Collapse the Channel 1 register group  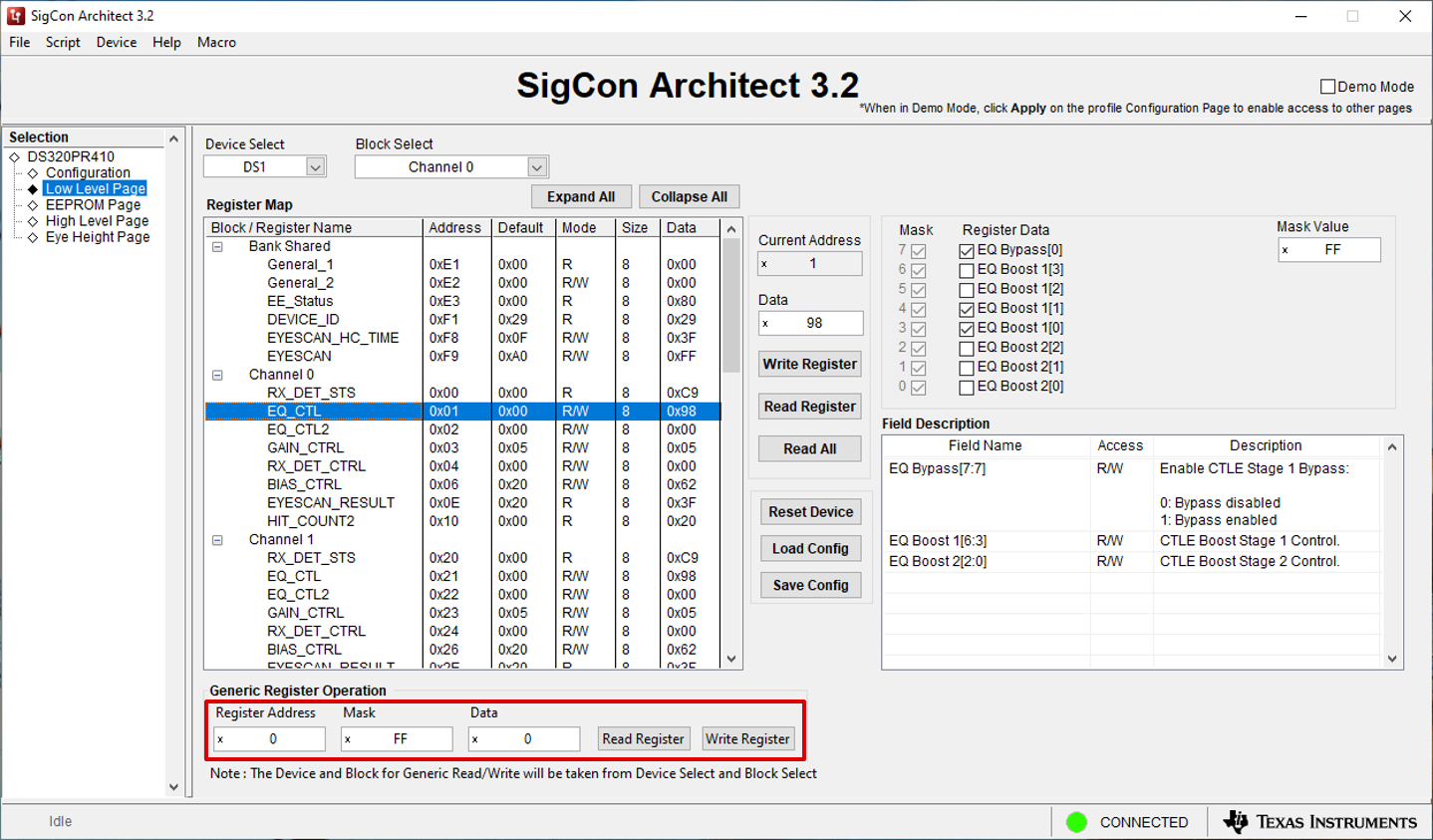pos(217,540)
